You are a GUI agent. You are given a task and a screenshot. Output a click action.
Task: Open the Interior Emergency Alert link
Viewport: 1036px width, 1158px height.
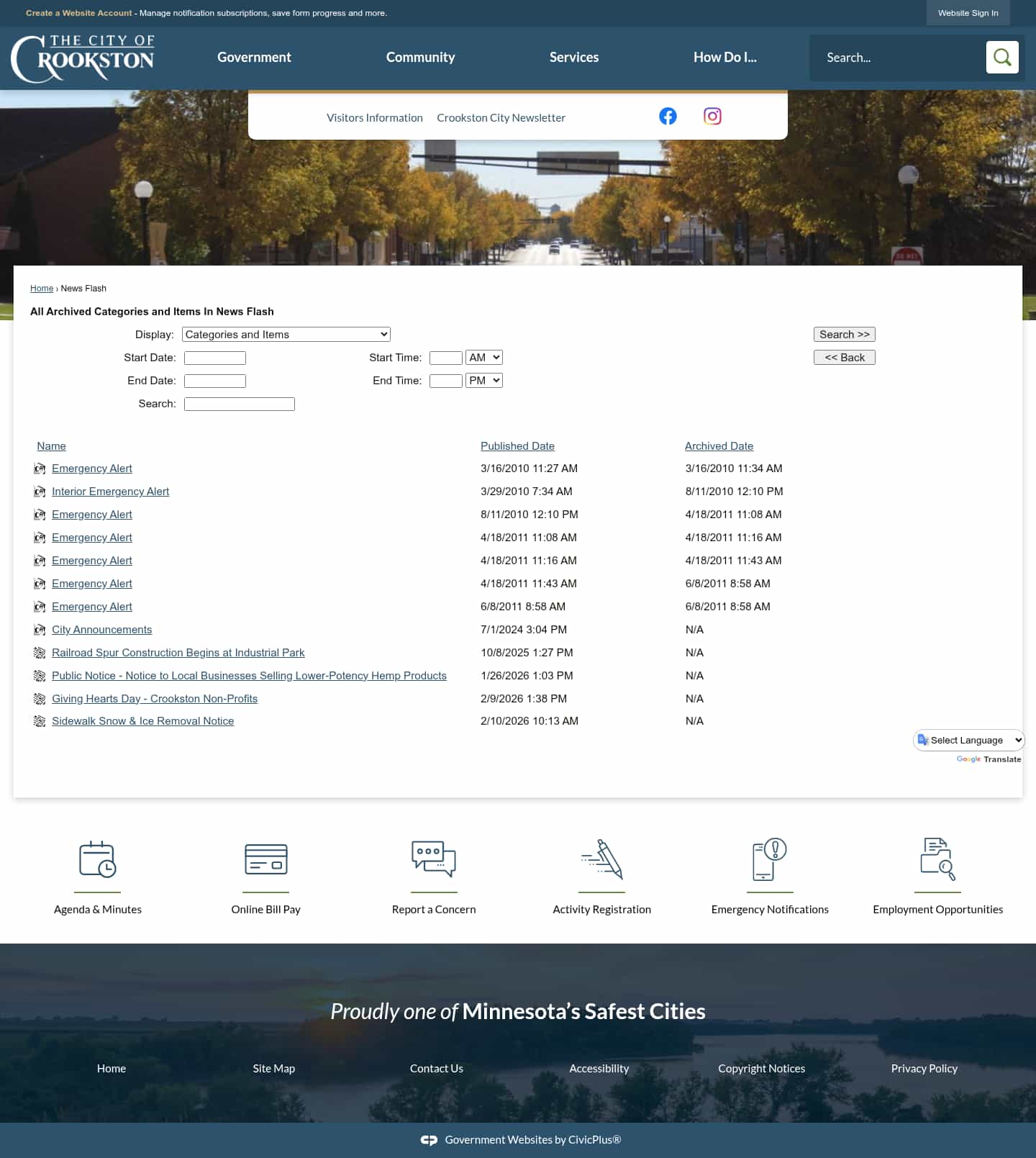coord(110,491)
